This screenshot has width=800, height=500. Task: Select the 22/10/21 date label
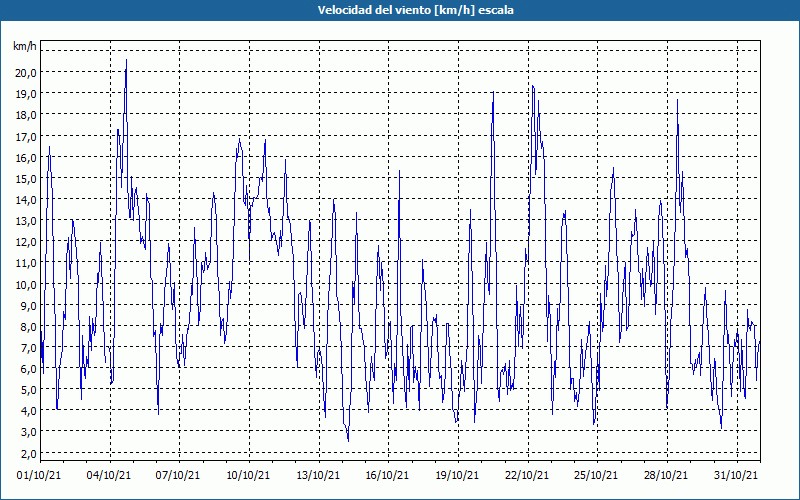click(x=527, y=475)
